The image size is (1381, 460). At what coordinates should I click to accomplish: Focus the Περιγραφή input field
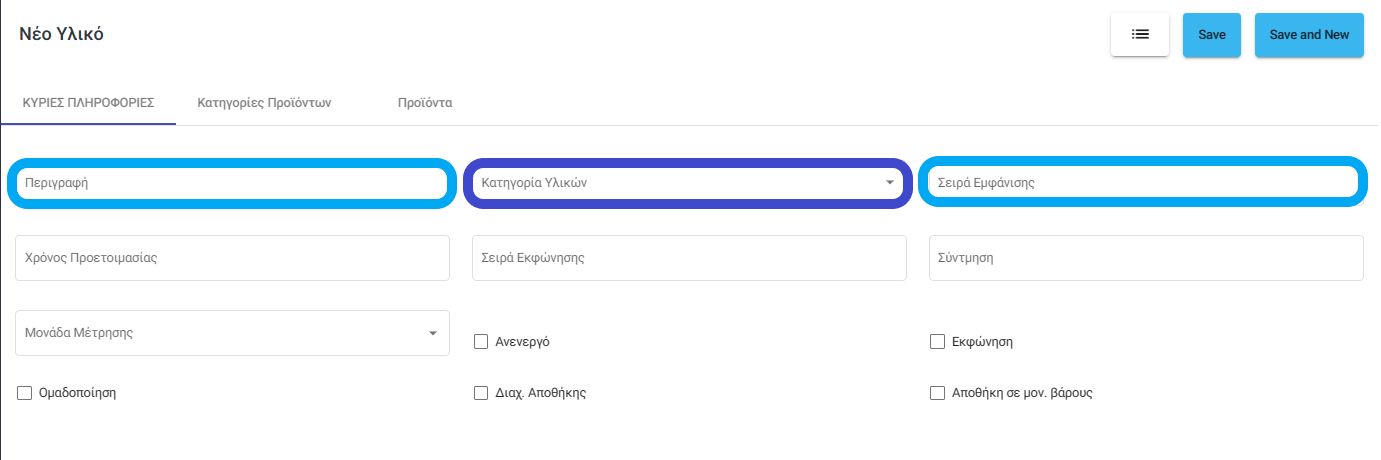coord(232,183)
